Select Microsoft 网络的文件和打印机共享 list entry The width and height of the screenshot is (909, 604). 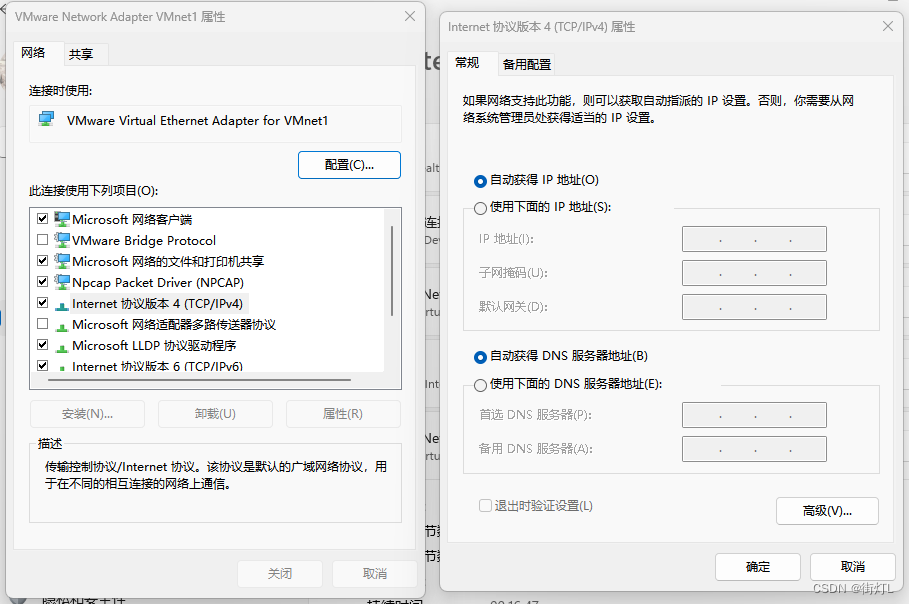click(x=168, y=261)
